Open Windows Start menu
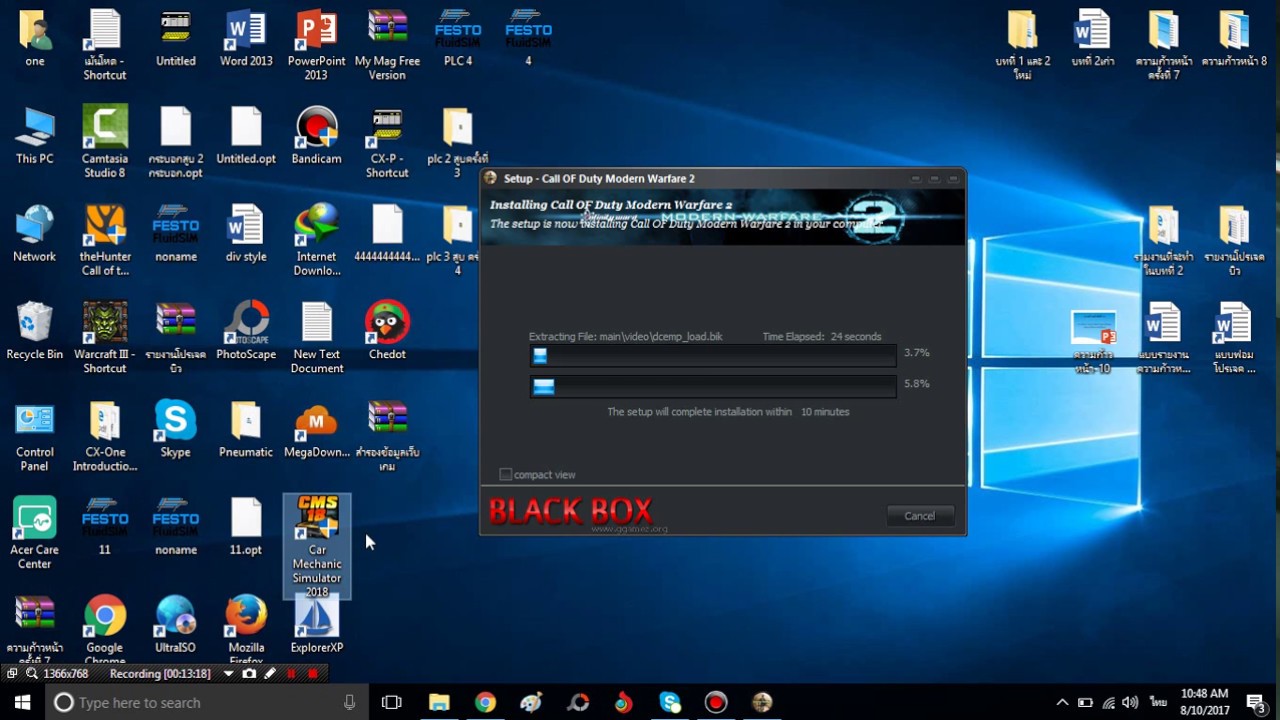Viewport: 1280px width, 720px height. point(22,702)
